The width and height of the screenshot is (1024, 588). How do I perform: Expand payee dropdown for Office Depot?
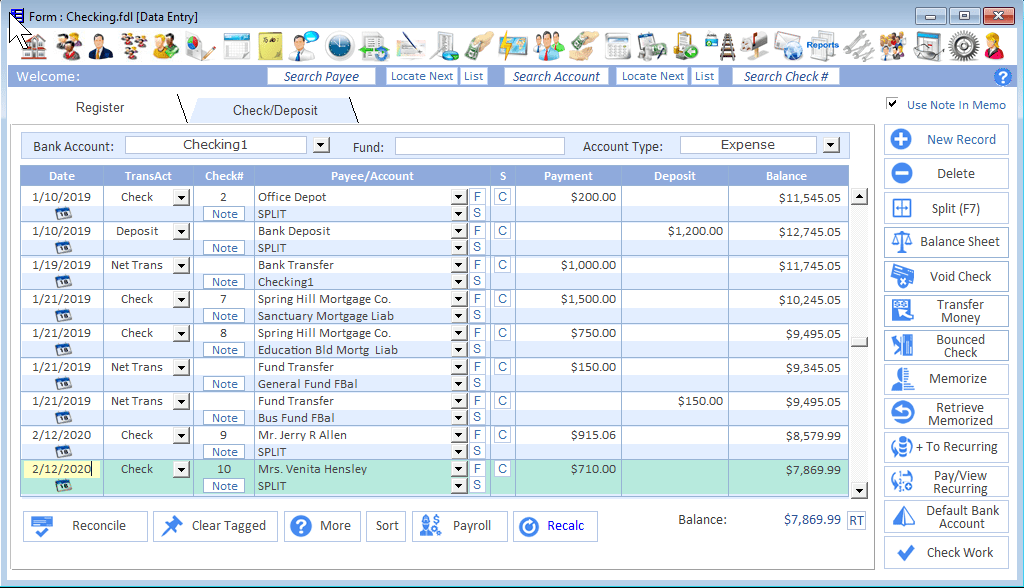[x=458, y=197]
